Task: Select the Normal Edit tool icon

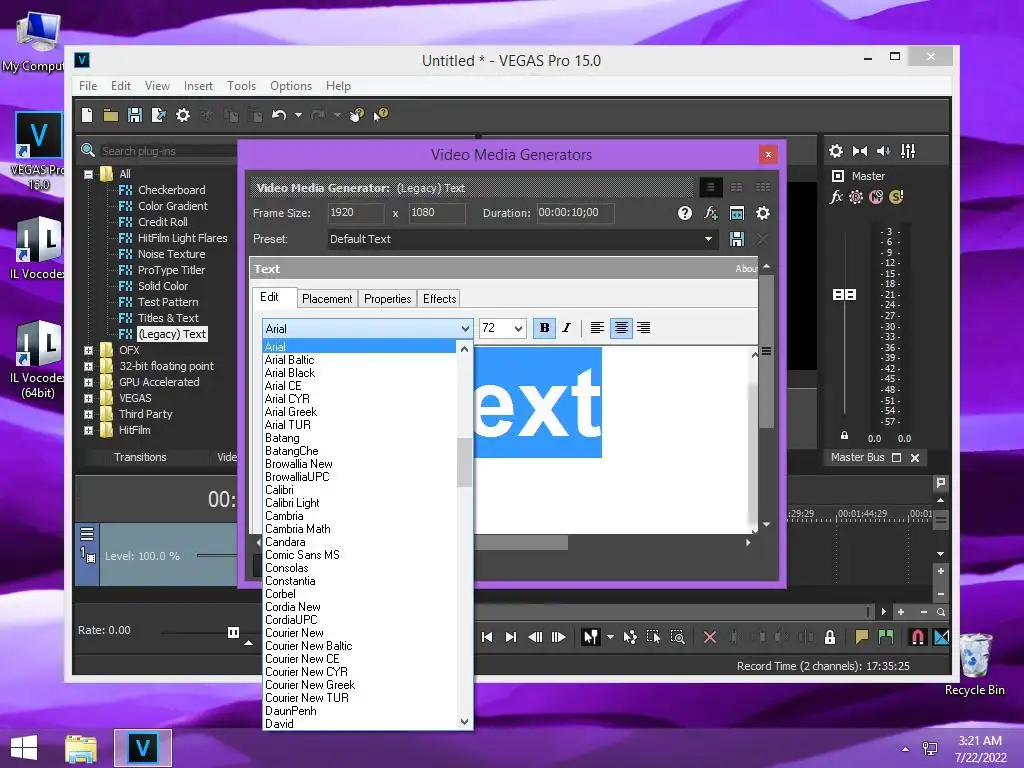Action: coord(590,637)
